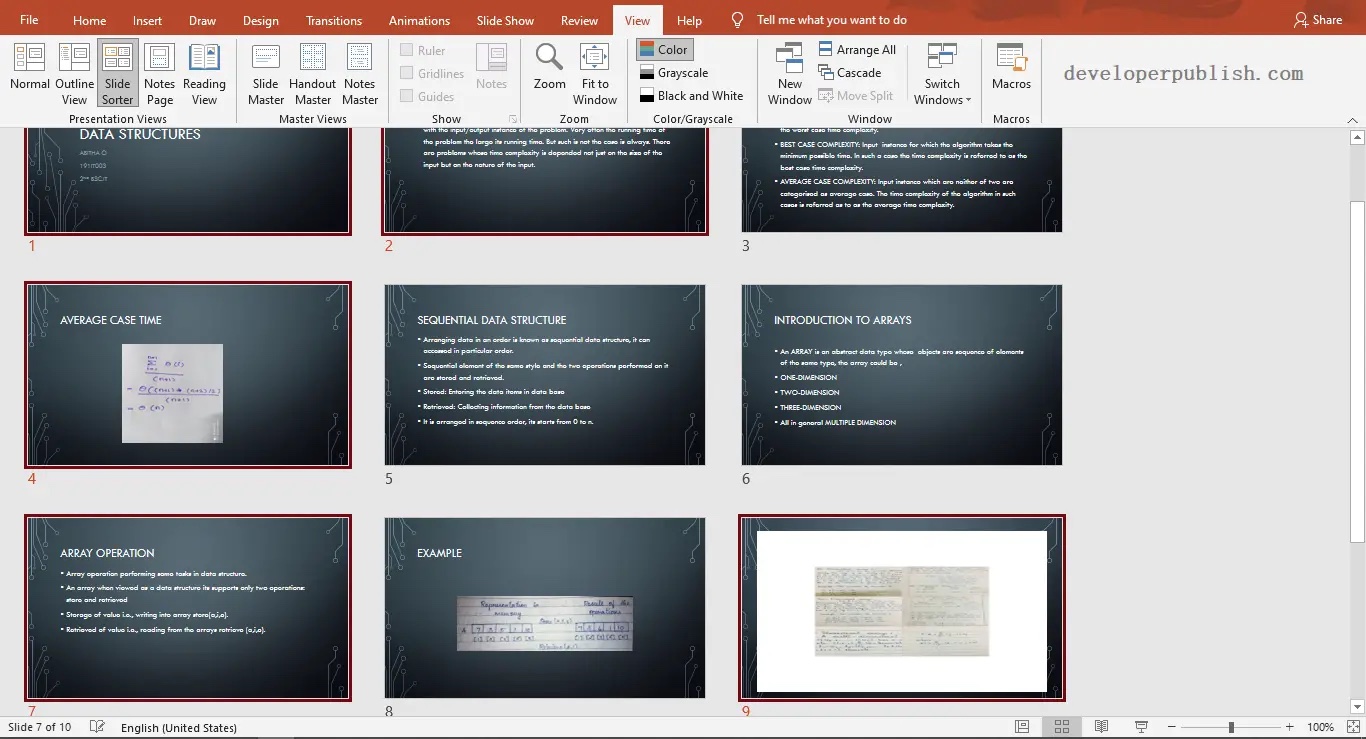
Task: Switch to Normal view in the ribbon
Action: coord(29,70)
